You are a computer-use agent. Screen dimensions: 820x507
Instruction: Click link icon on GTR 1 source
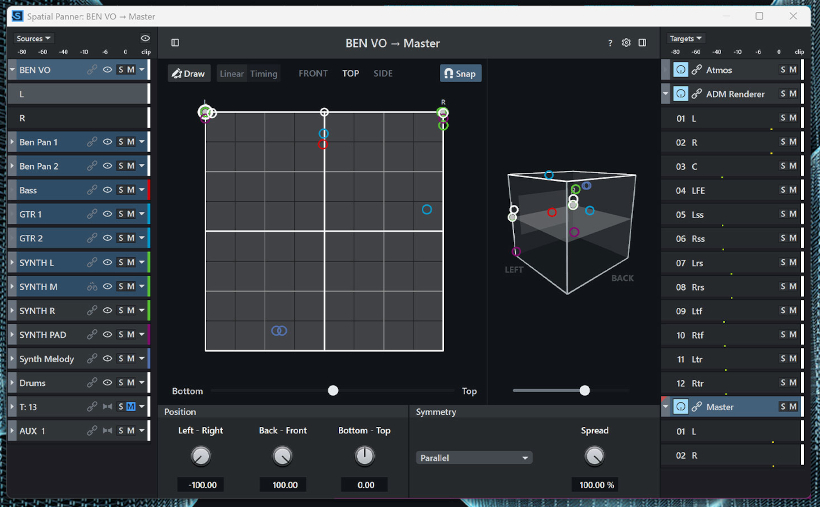point(92,214)
